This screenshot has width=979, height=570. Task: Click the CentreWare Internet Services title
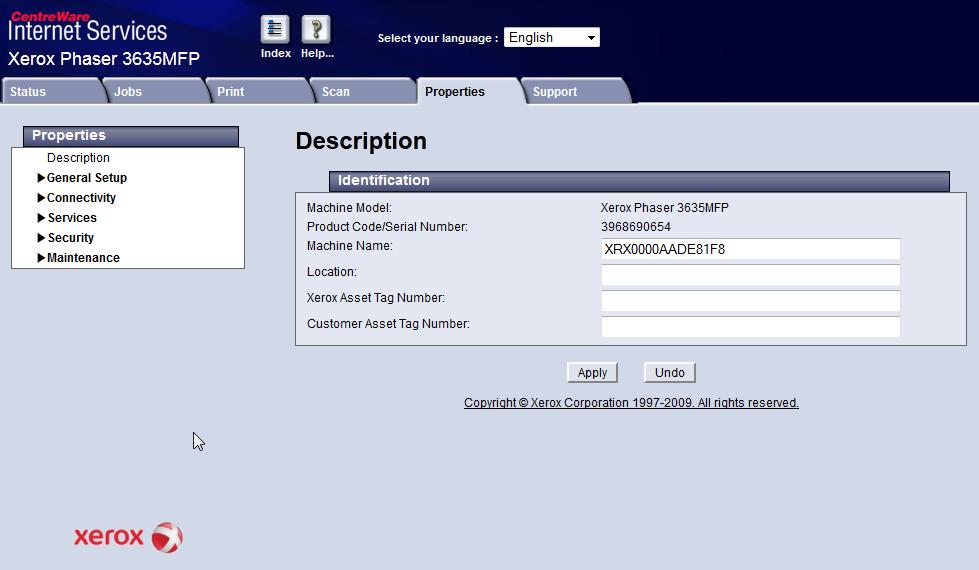tap(87, 27)
